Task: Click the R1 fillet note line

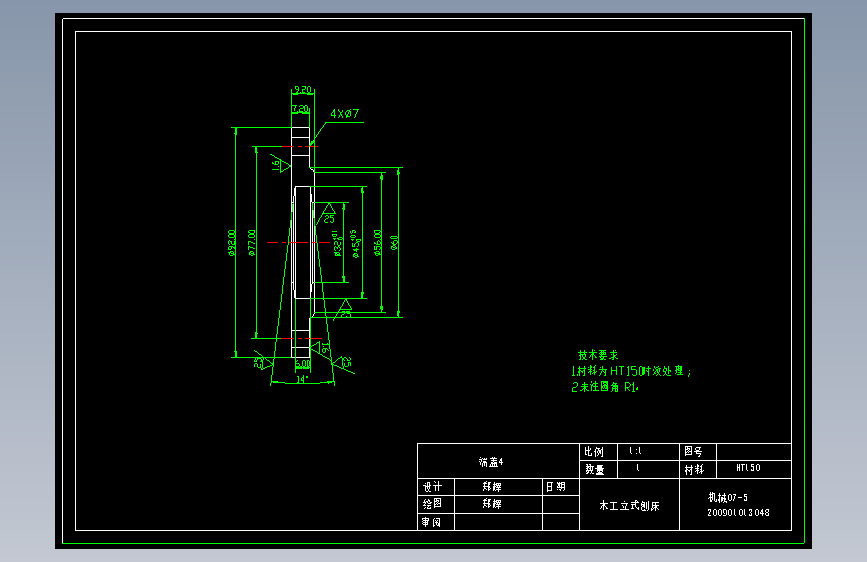Action: [x=605, y=387]
